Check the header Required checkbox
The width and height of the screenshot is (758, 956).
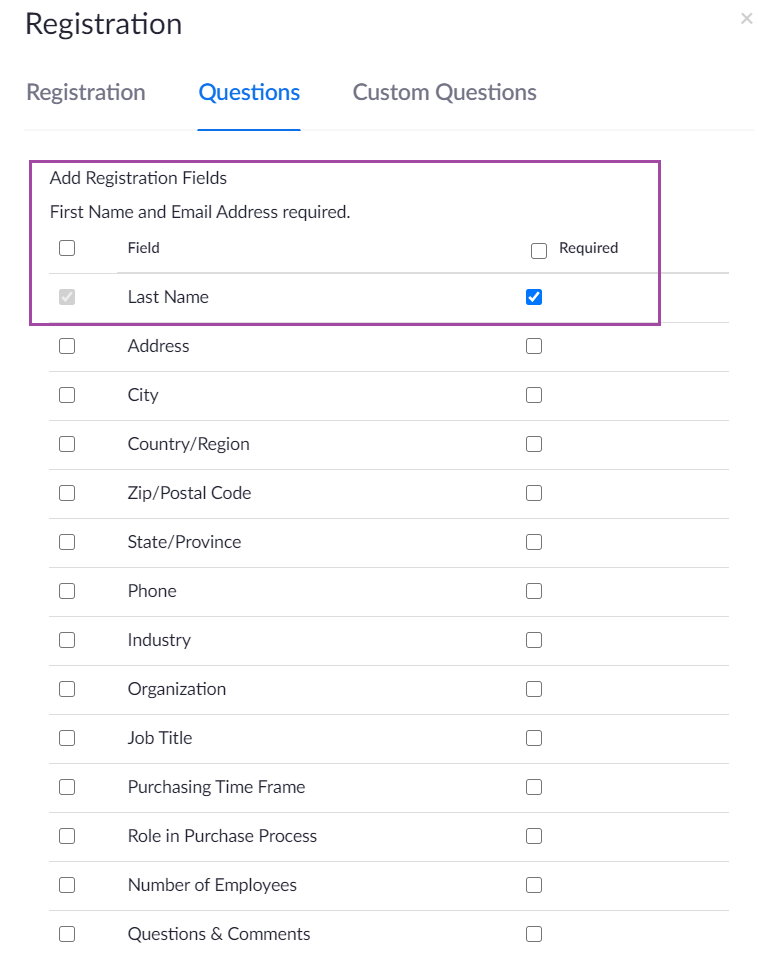click(539, 251)
